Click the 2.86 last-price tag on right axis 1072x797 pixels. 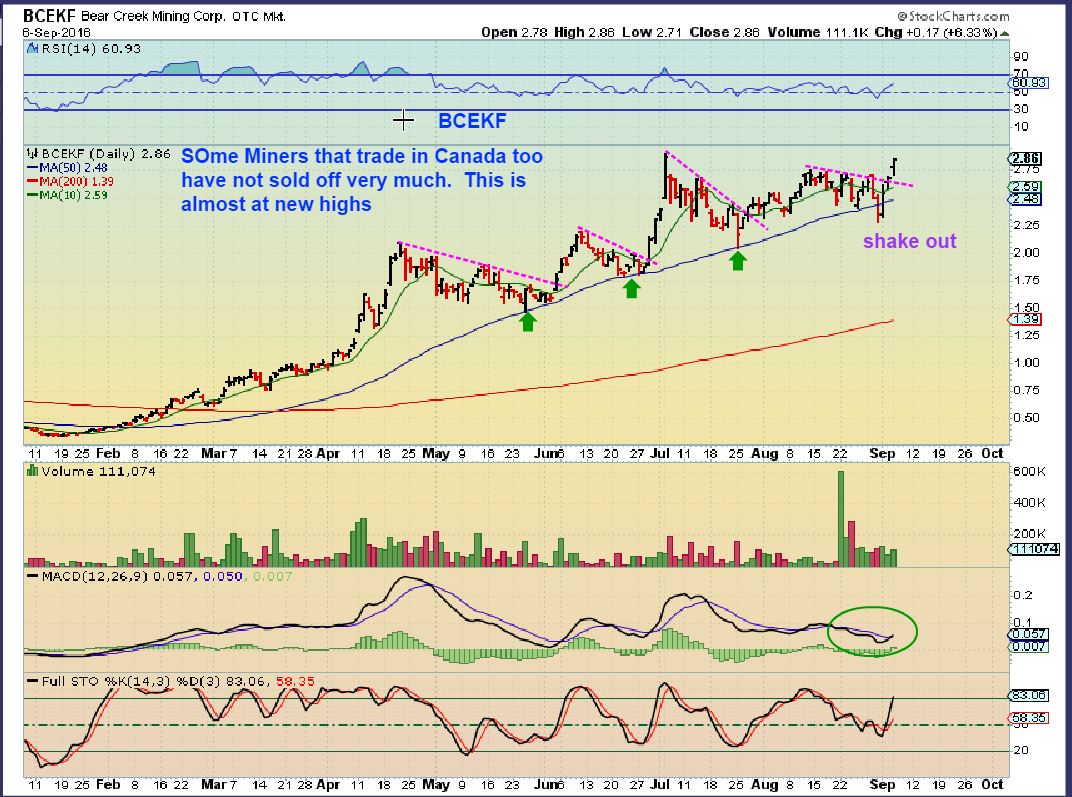(x=1024, y=158)
